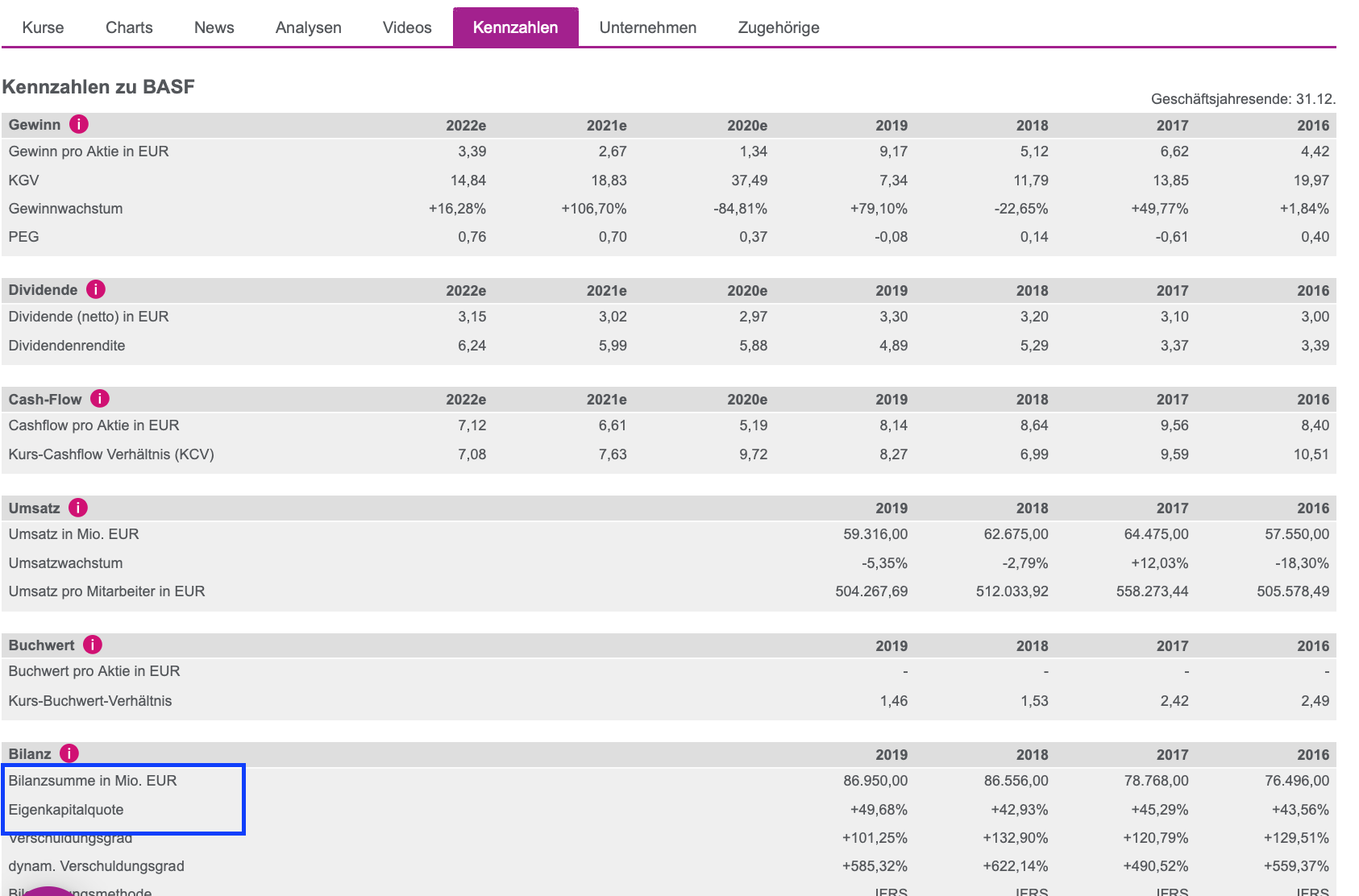The width and height of the screenshot is (1359, 896).
Task: Open the Cash-Flow info icon
Action: 100,398
